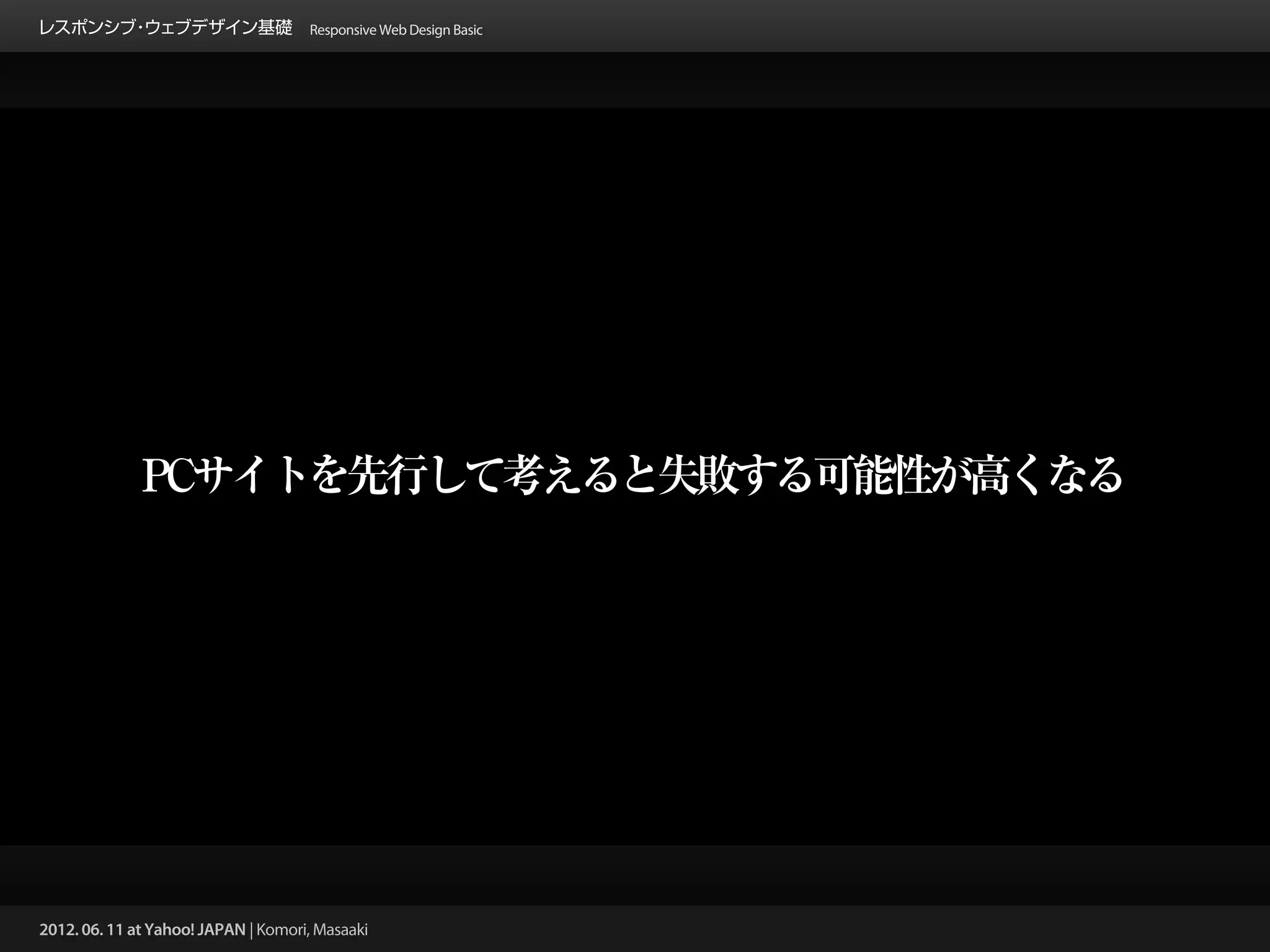
Task: Click the date text 2012. 06. 11 at Yahoo! JAPAN
Action: pyautogui.click(x=143, y=930)
